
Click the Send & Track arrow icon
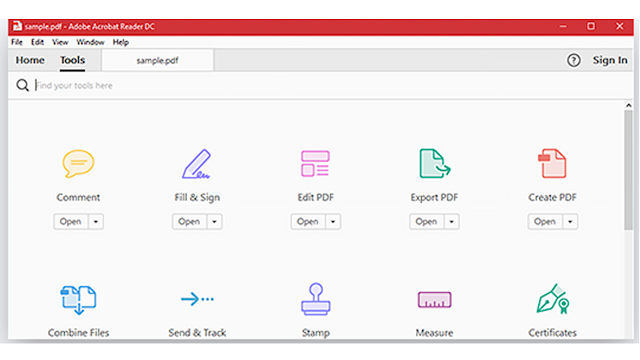point(197,299)
